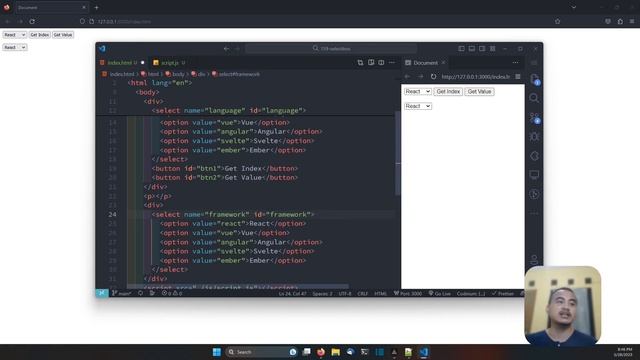Toggle the secondary sidebar layout icon
The width and height of the screenshot is (640, 360).
[x=482, y=49]
